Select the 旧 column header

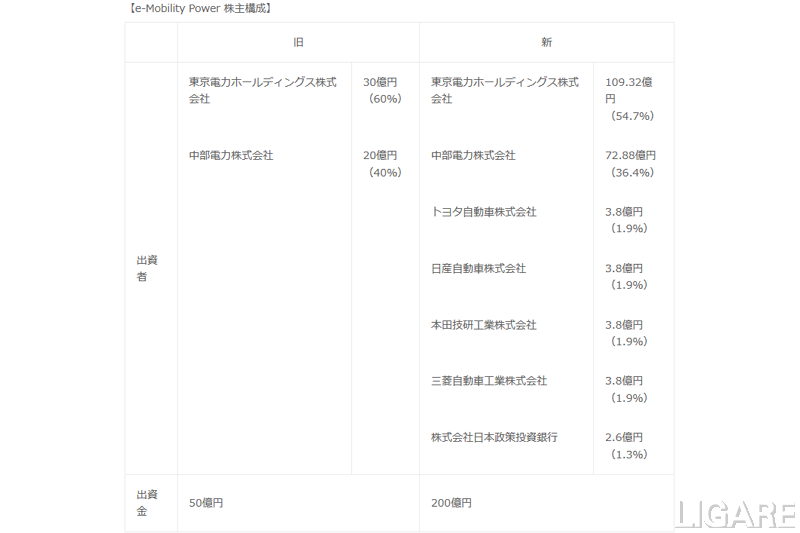point(298,43)
